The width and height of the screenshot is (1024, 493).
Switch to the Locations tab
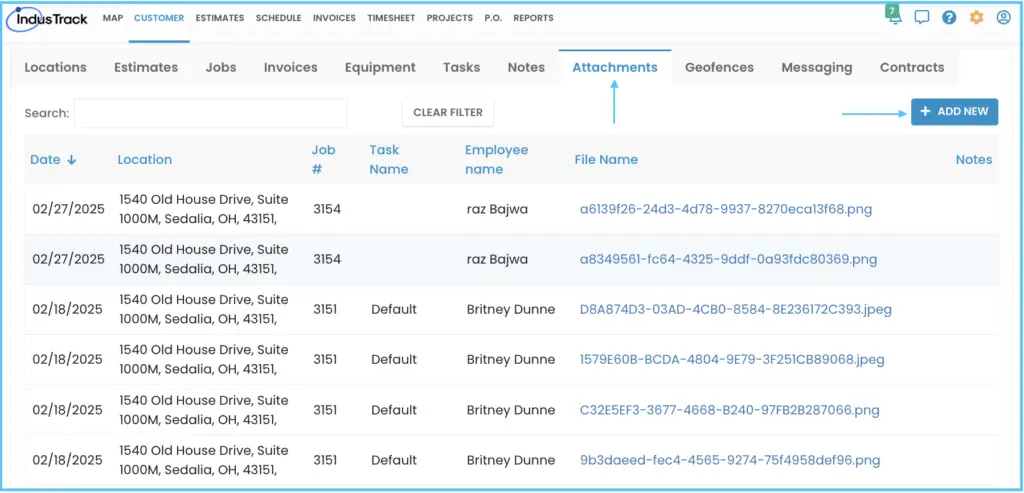[56, 67]
